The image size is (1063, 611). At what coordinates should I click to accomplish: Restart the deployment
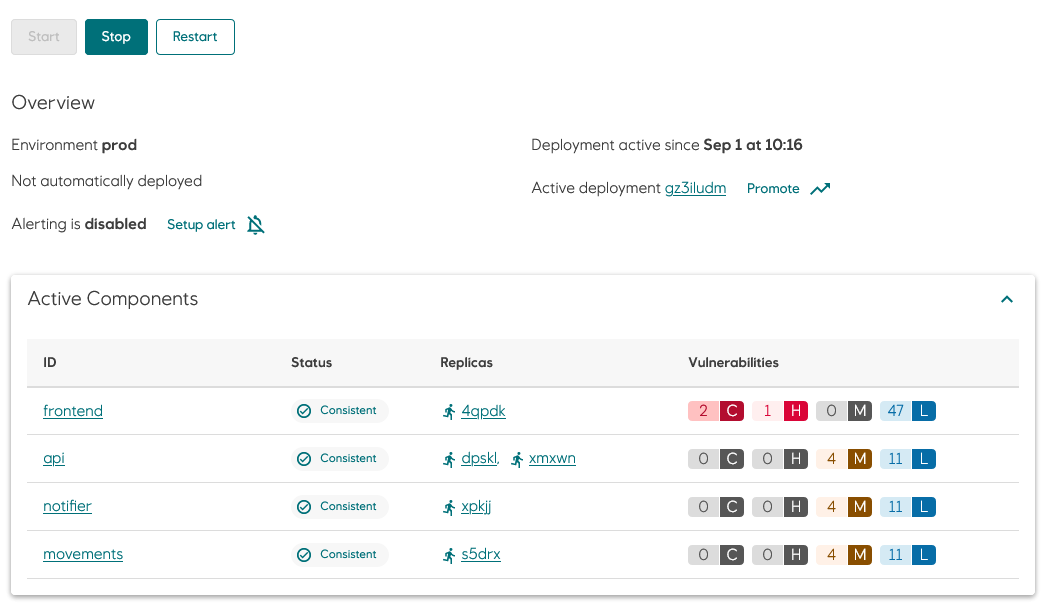195,36
